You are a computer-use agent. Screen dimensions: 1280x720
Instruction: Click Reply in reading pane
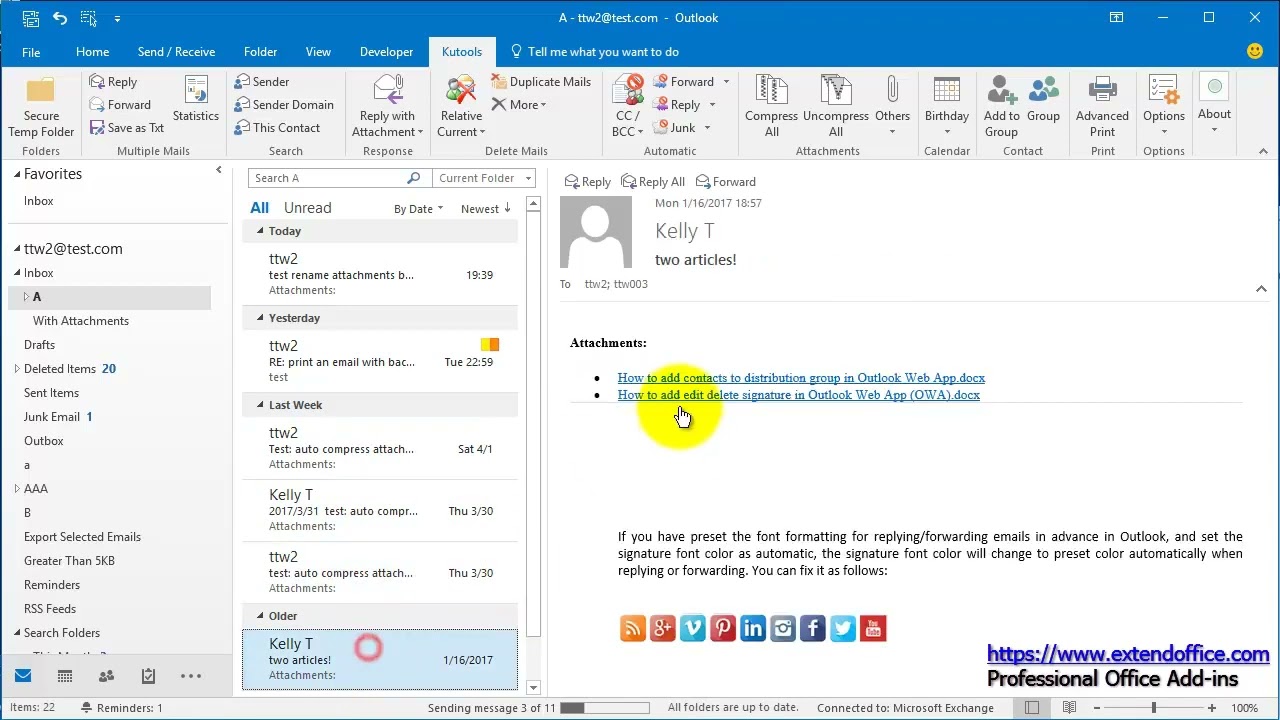click(587, 182)
